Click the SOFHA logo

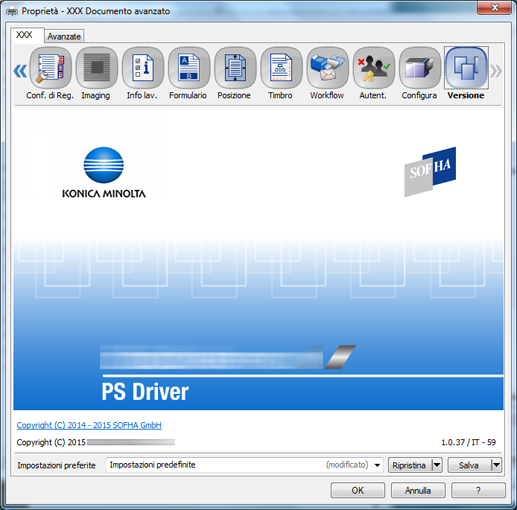click(x=430, y=171)
